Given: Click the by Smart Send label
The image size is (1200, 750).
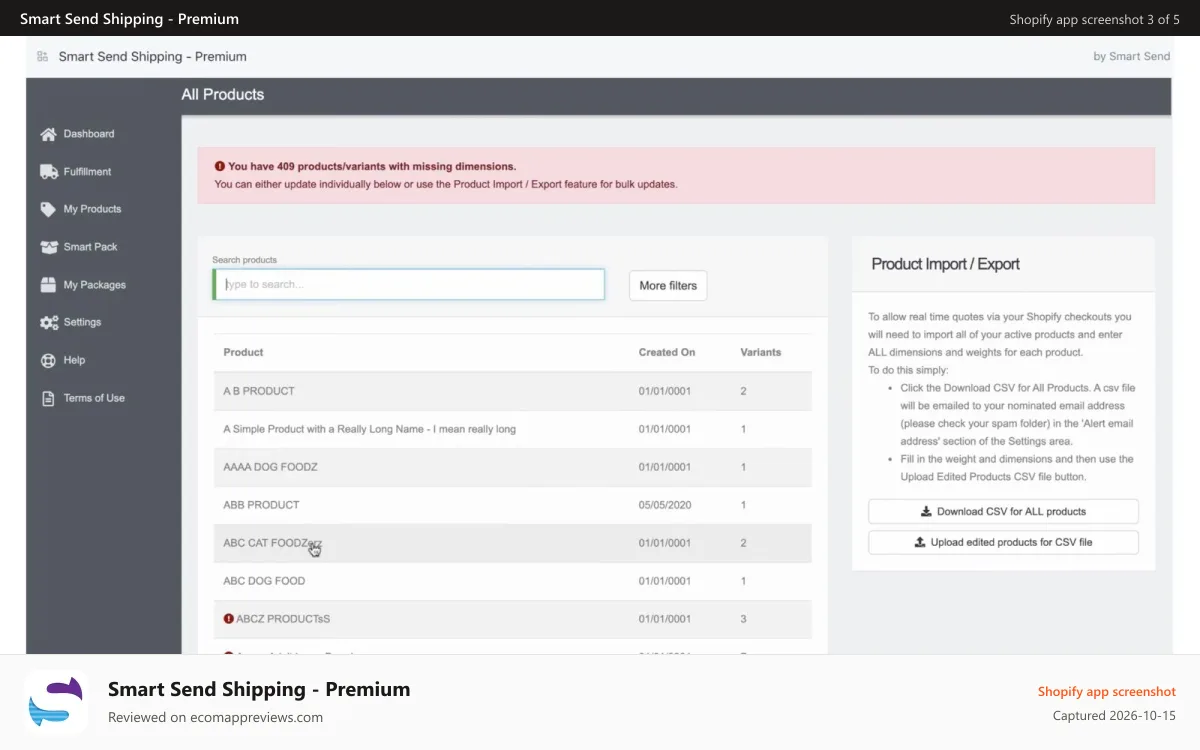Looking at the screenshot, I should coord(1131,57).
